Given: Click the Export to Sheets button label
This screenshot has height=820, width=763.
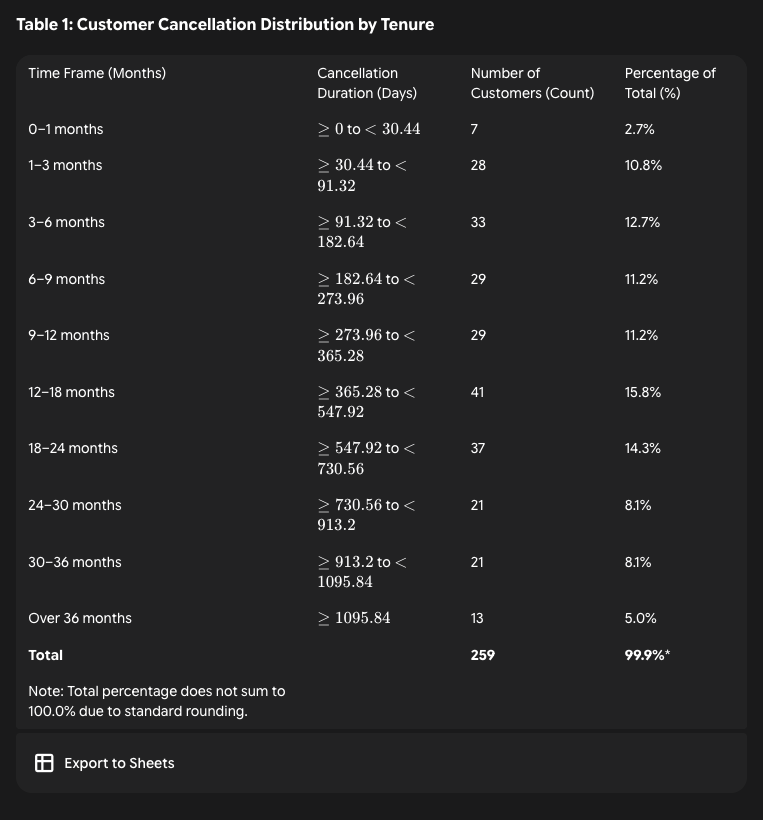Looking at the screenshot, I should click(119, 763).
